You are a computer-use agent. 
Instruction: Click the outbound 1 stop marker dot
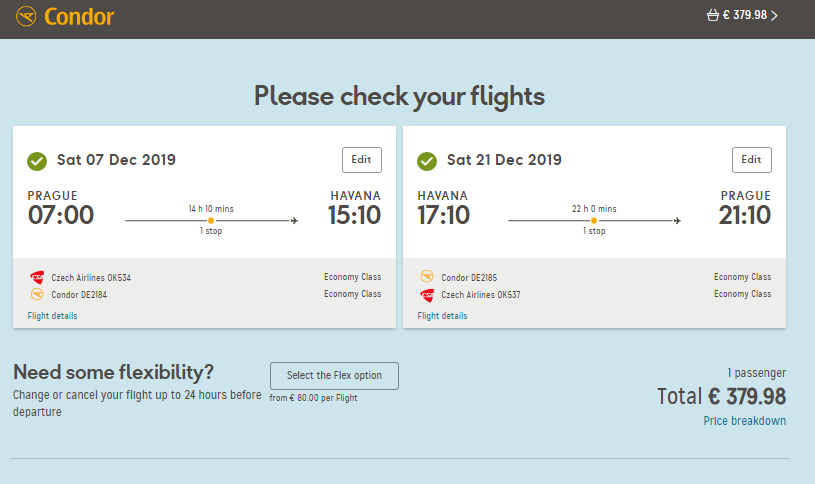coord(211,220)
